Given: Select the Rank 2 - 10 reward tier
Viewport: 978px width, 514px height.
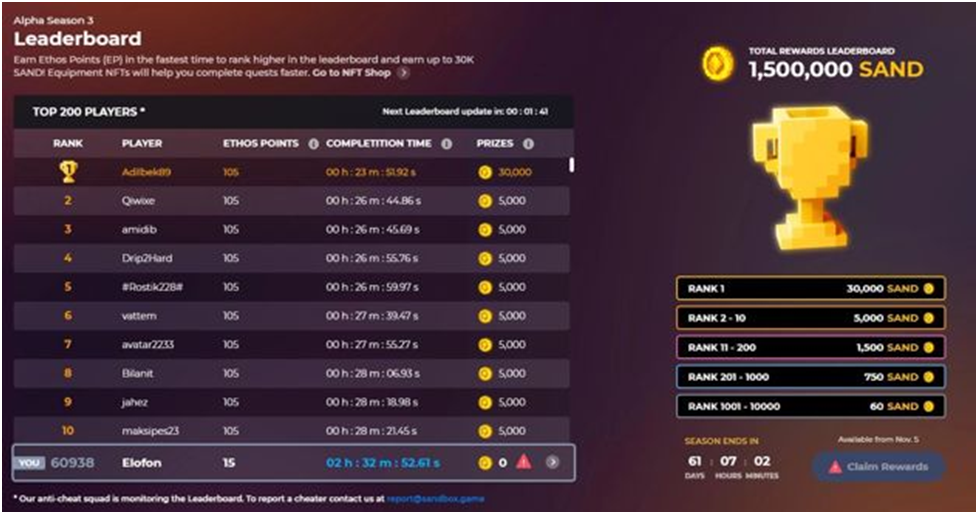Looking at the screenshot, I should 810,318.
